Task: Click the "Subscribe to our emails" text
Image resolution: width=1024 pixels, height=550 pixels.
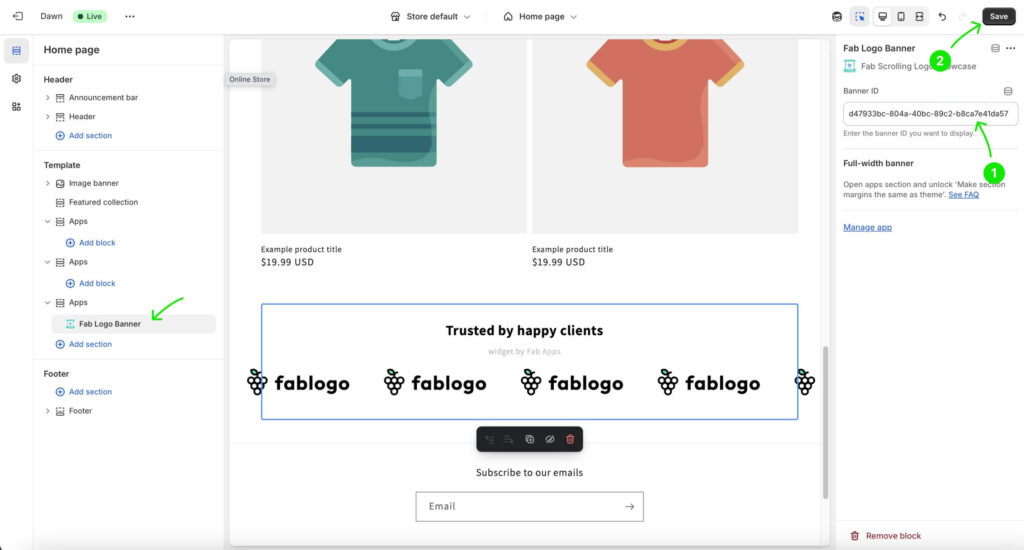Action: (530, 472)
